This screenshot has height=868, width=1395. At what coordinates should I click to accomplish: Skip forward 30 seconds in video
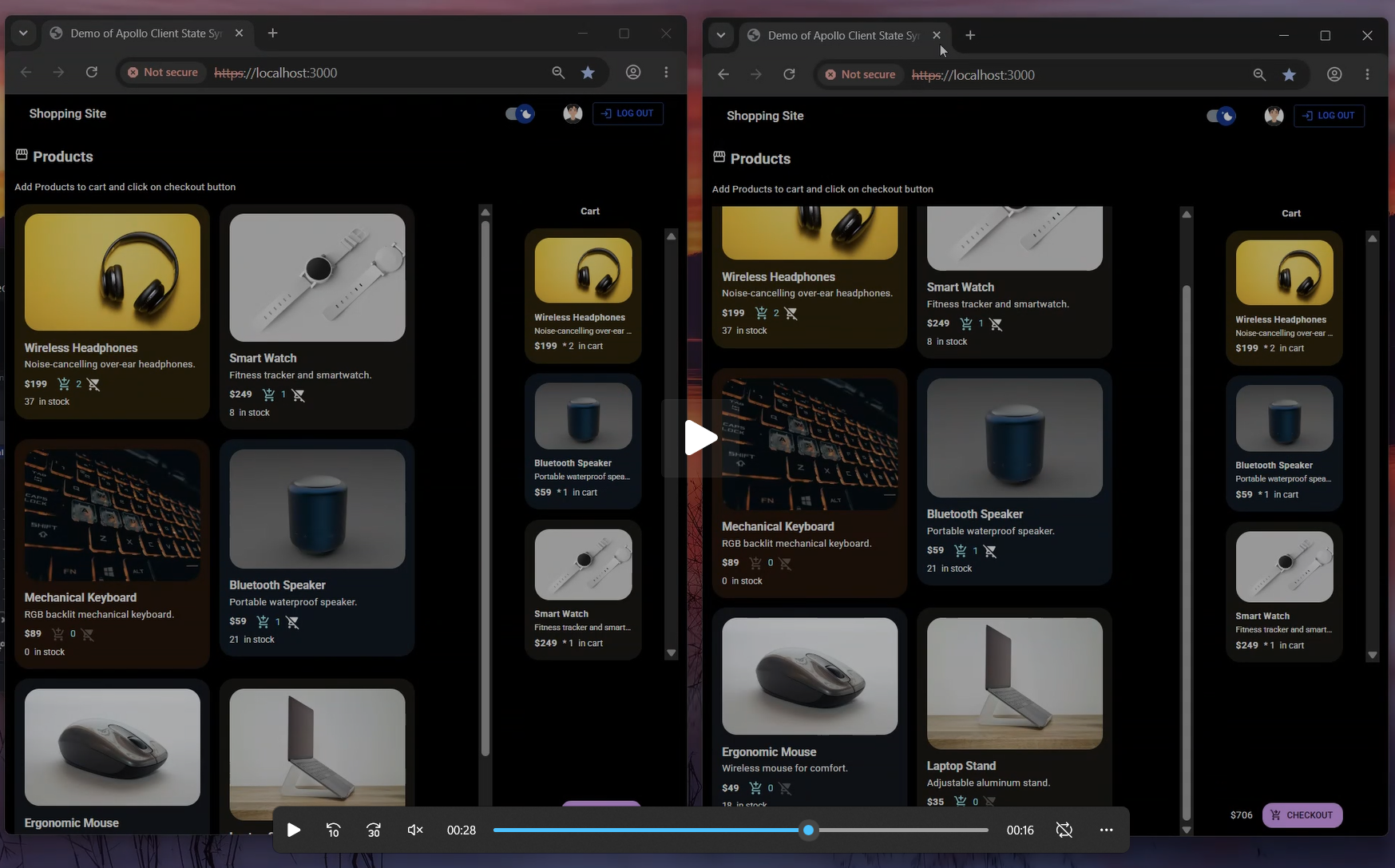pyautogui.click(x=374, y=830)
